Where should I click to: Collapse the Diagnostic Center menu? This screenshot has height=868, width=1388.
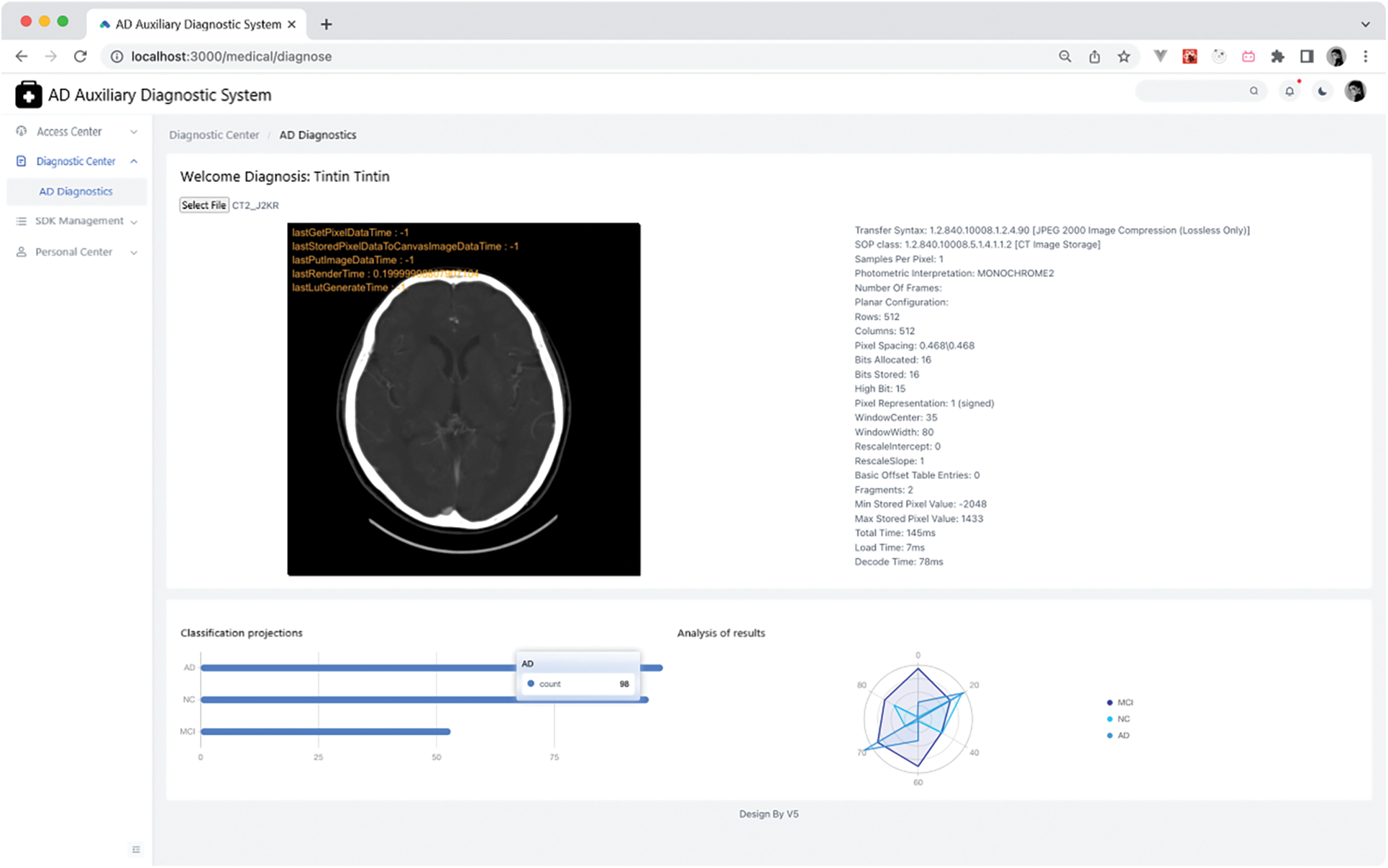point(76,162)
